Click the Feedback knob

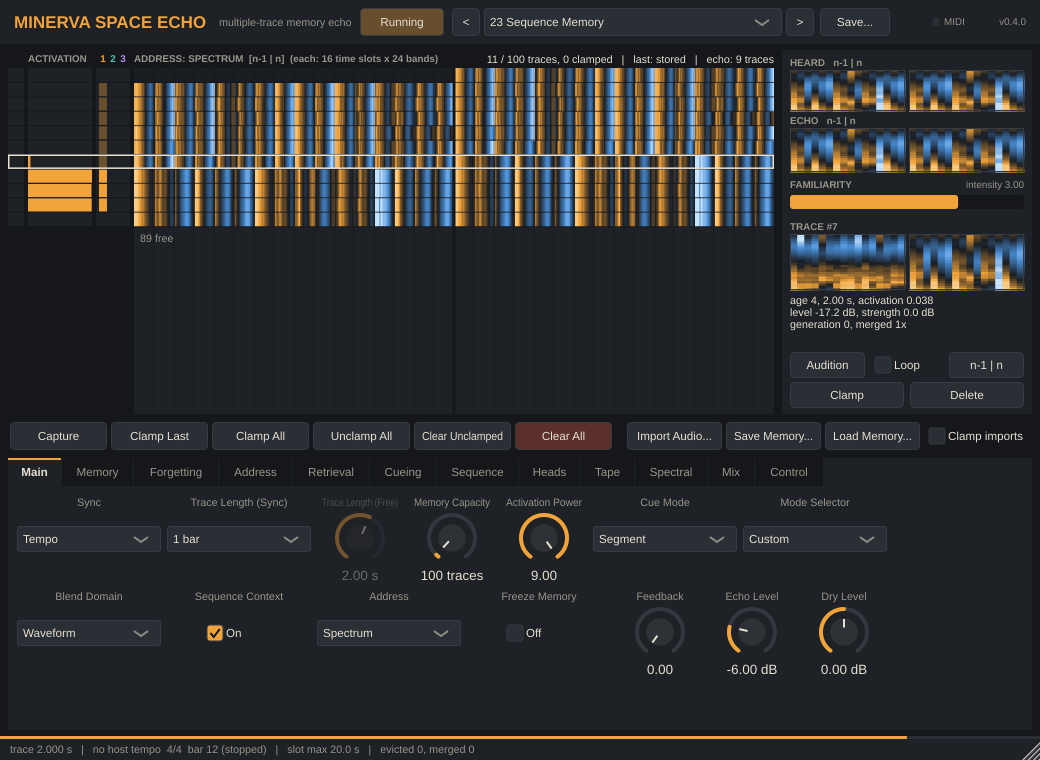[x=659, y=631]
